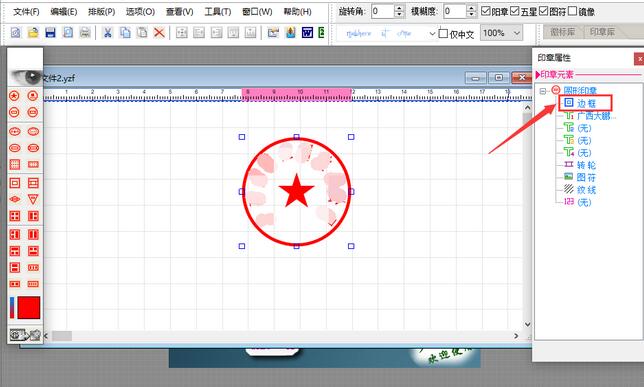Enable the 镜像 mirror checkbox
The height and width of the screenshot is (387, 644).
click(572, 11)
